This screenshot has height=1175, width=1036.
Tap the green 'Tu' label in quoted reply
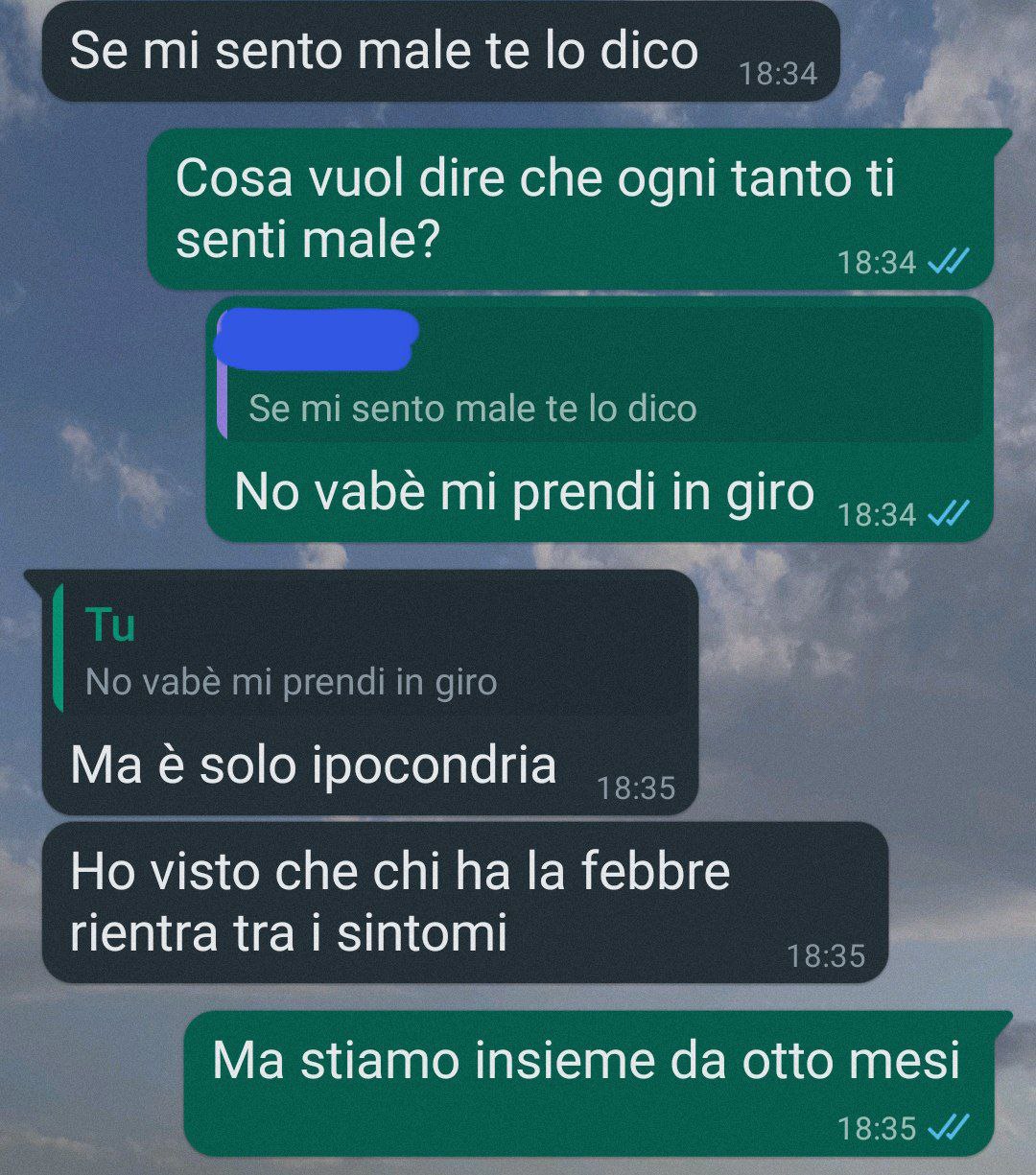coord(110,625)
